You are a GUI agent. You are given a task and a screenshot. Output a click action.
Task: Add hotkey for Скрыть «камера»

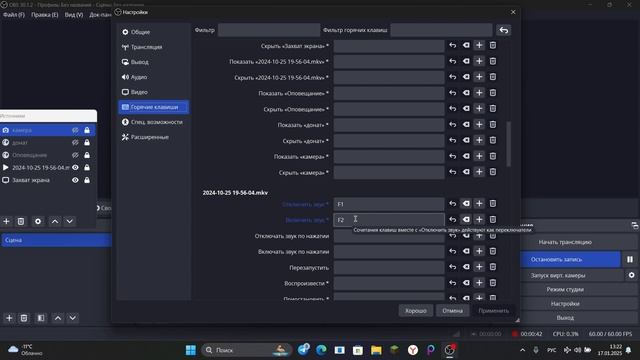(479, 172)
